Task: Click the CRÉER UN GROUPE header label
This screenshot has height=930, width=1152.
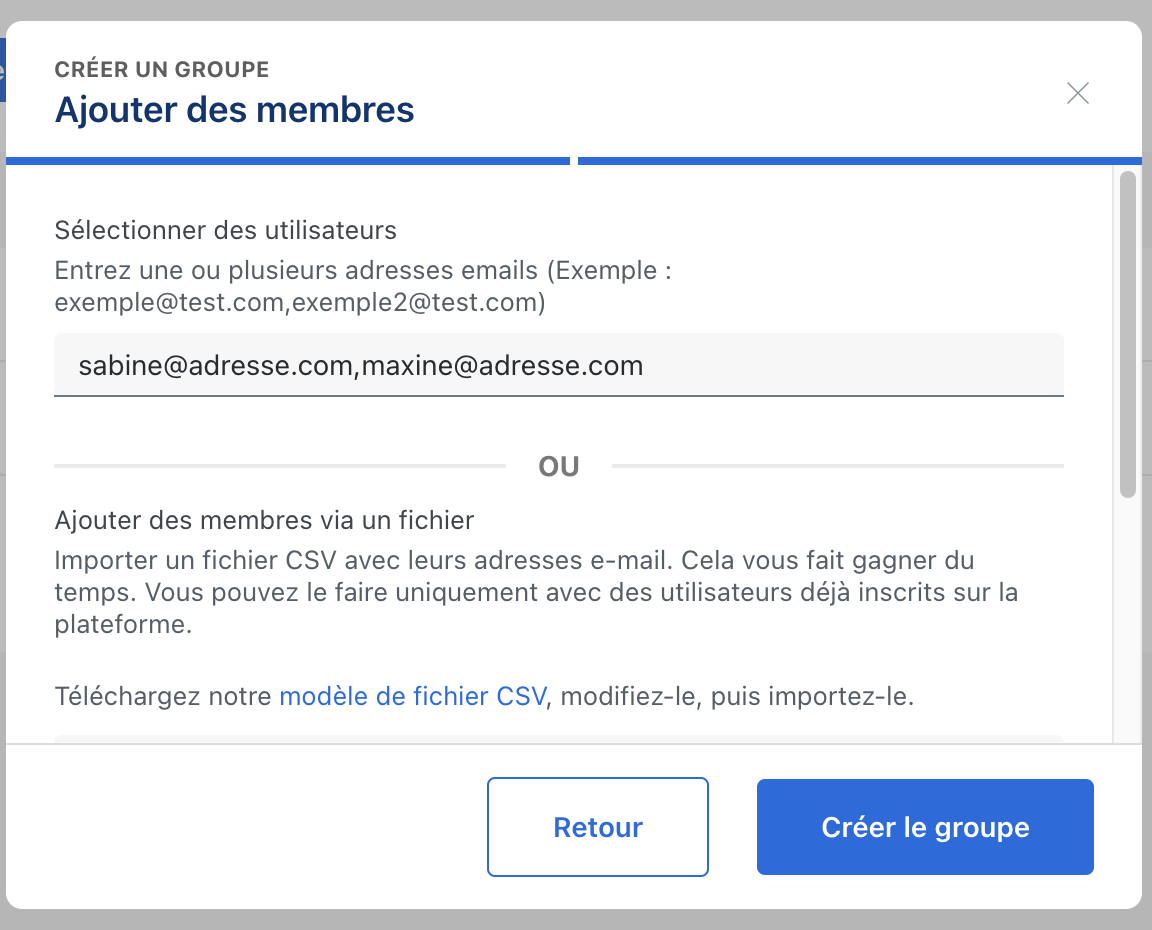Action: [x=162, y=70]
